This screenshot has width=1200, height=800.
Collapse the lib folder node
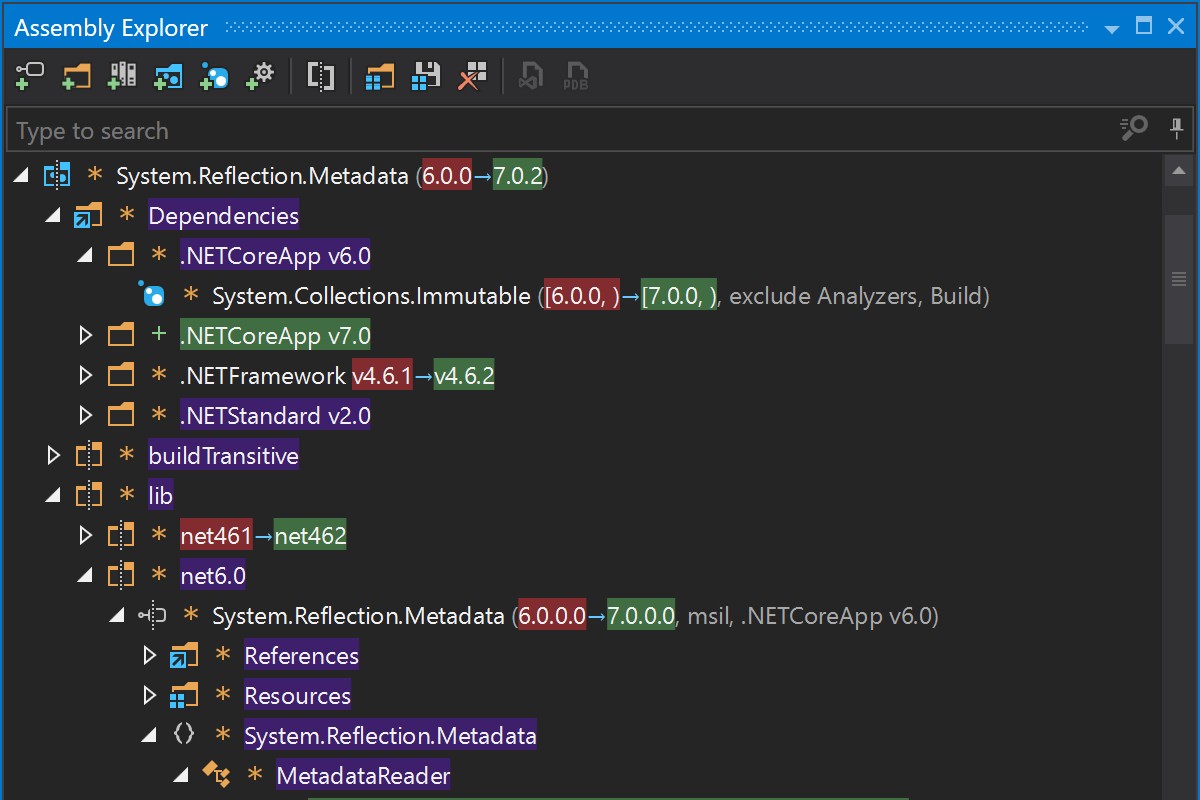(54, 496)
